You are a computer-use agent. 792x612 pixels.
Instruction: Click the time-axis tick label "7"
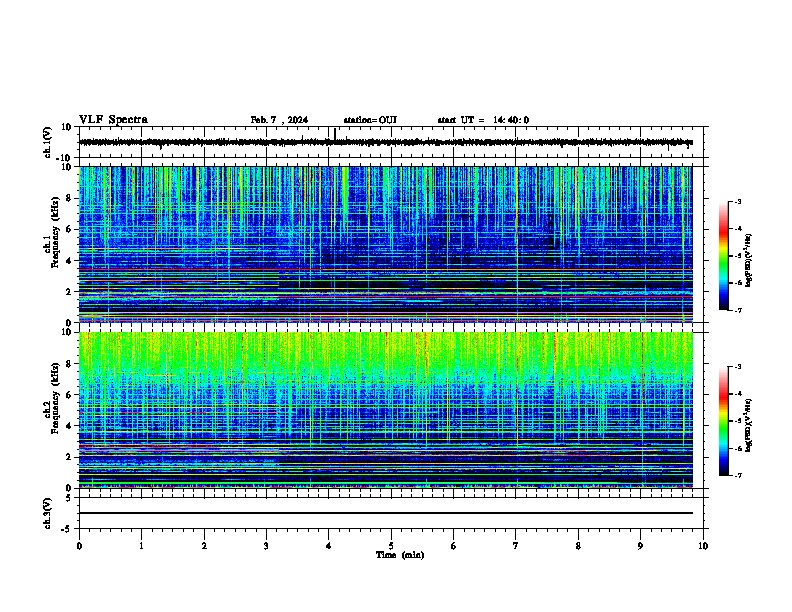click(516, 546)
